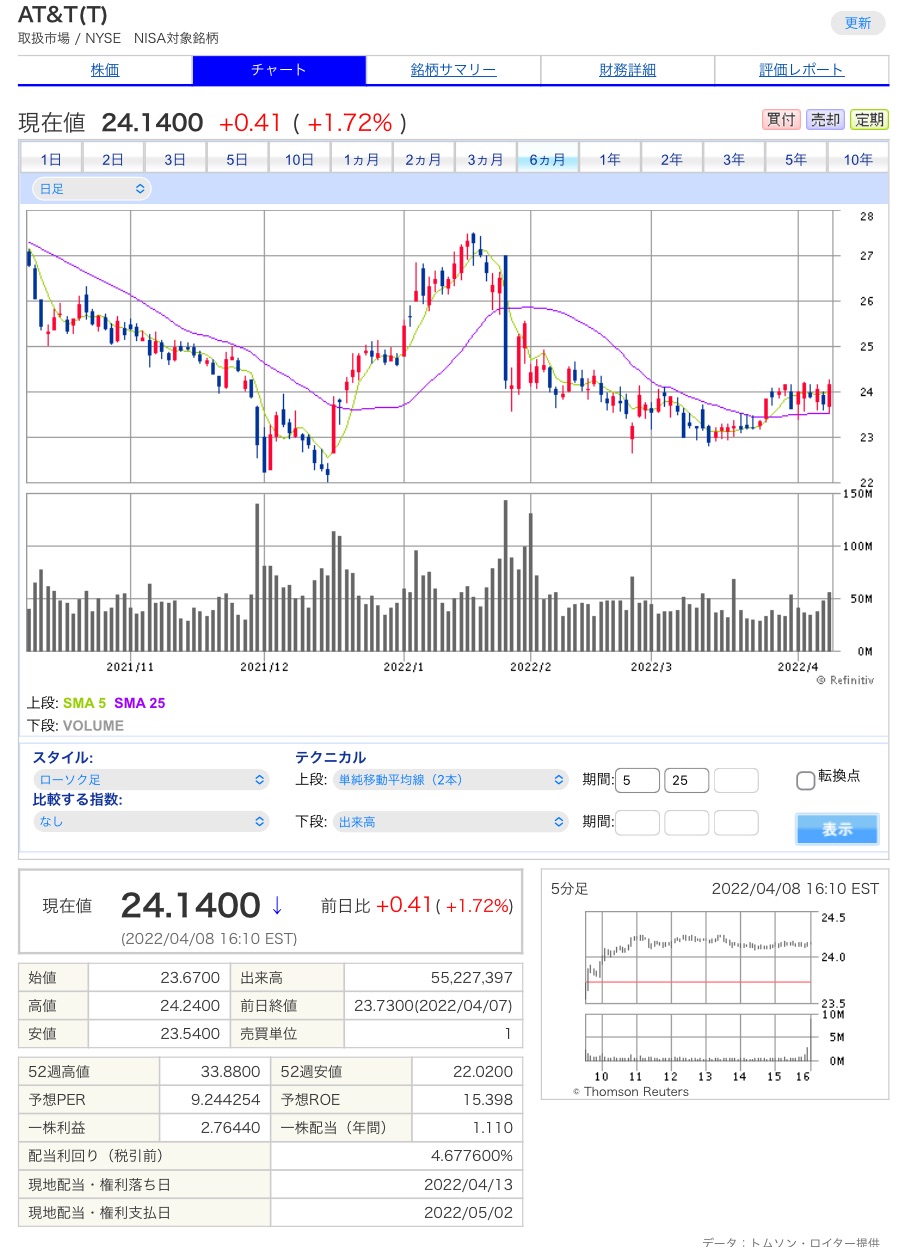The width and height of the screenshot is (904, 1247).
Task: Select the 2ヵ月 chart period
Action: tap(423, 159)
